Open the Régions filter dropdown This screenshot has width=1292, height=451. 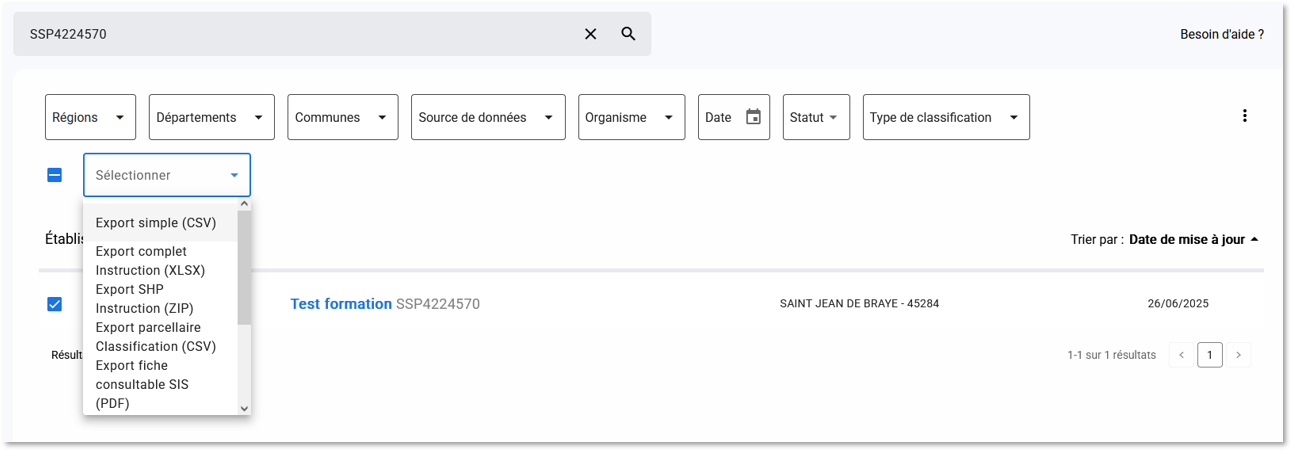[90, 117]
